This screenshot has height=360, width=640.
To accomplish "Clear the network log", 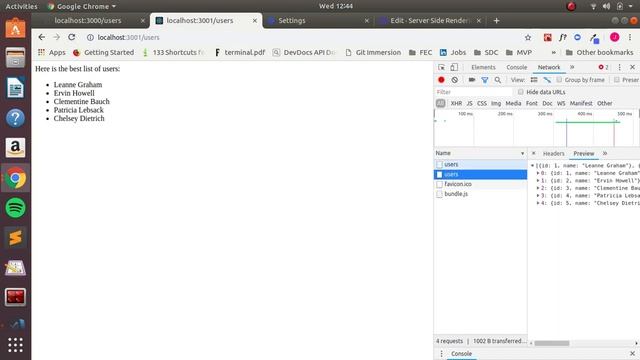I will coord(455,80).
